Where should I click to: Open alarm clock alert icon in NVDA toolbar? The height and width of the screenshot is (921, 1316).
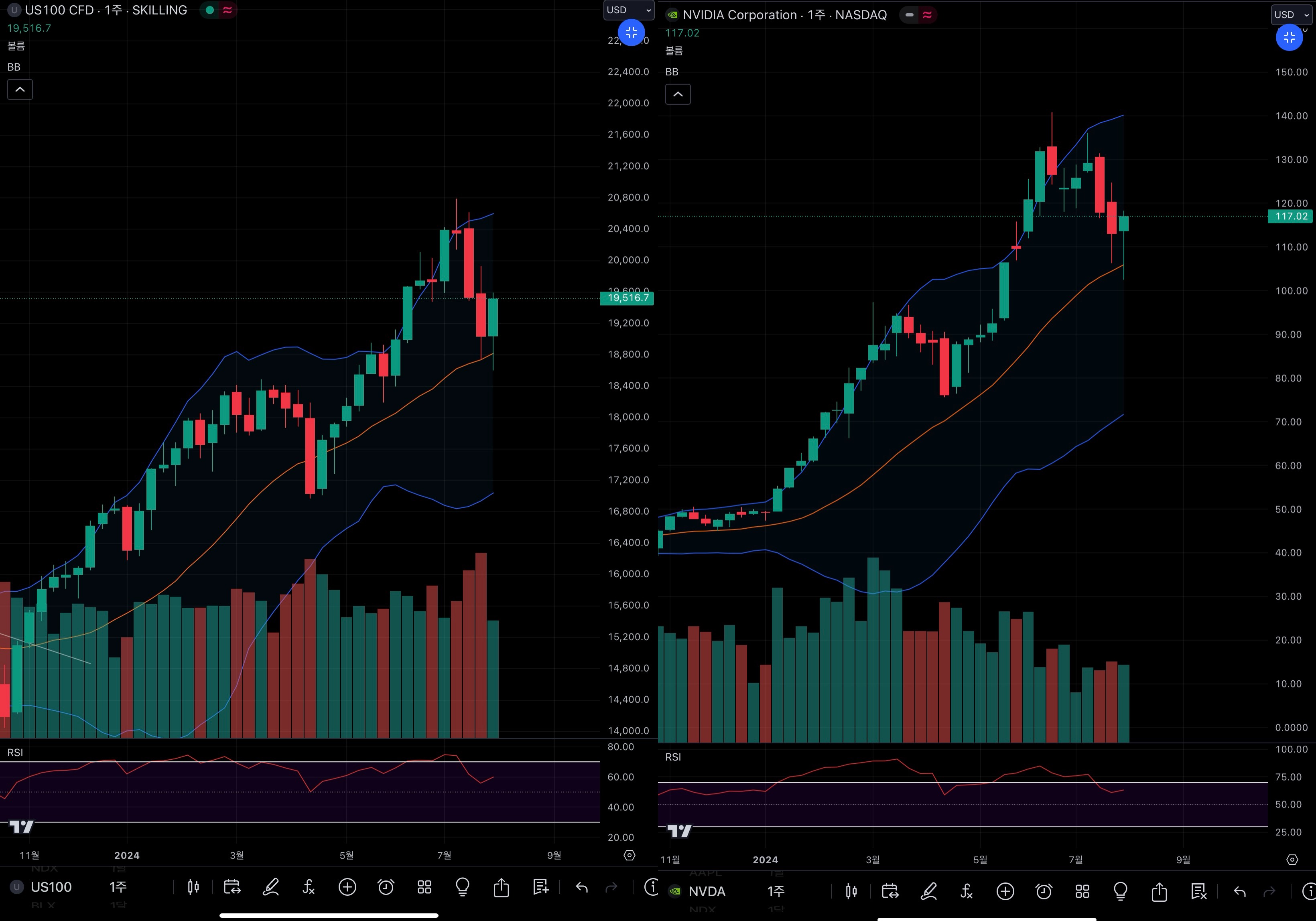pyautogui.click(x=1044, y=891)
